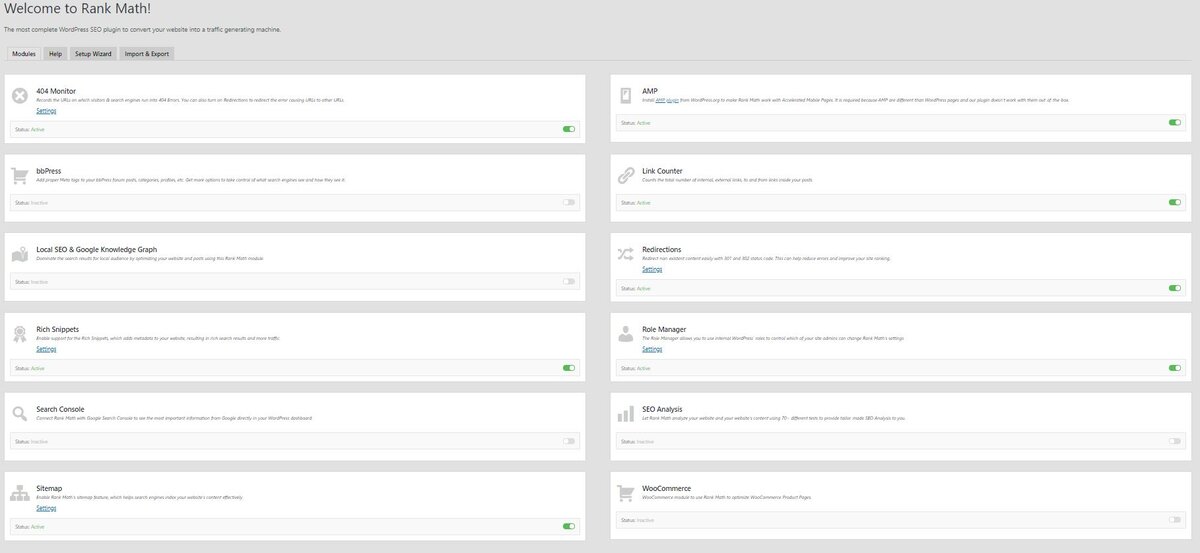This screenshot has height=553, width=1200.
Task: Open 404 Monitor Settings link
Action: point(46,111)
